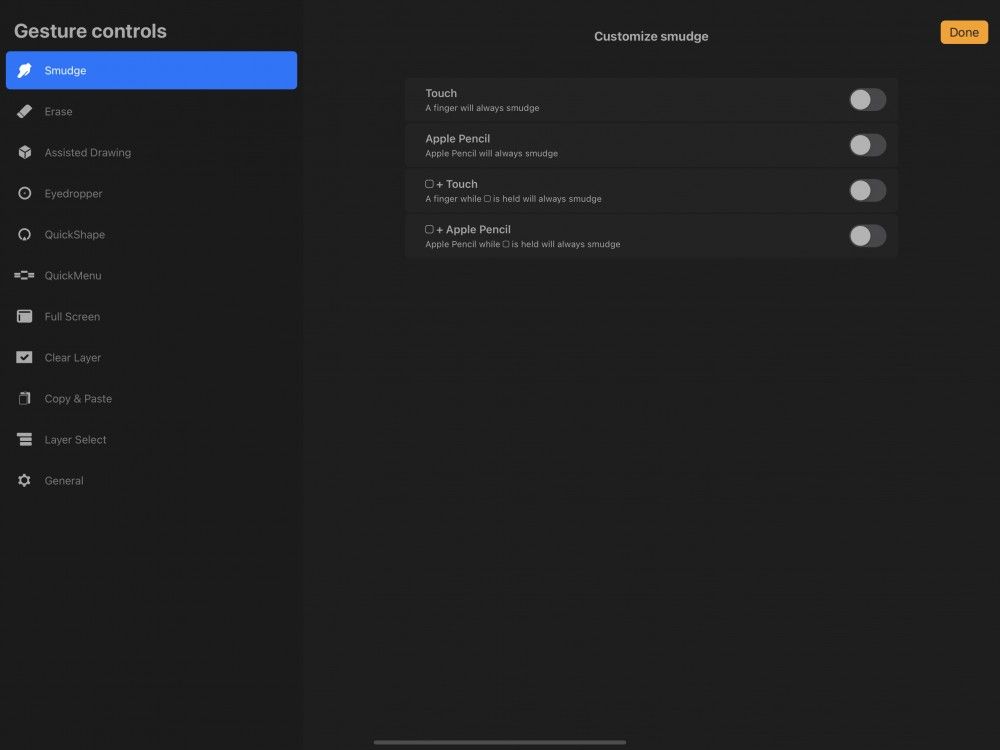This screenshot has height=750, width=1000.
Task: Click 'A finger will always smudge' text
Action: coord(482,108)
